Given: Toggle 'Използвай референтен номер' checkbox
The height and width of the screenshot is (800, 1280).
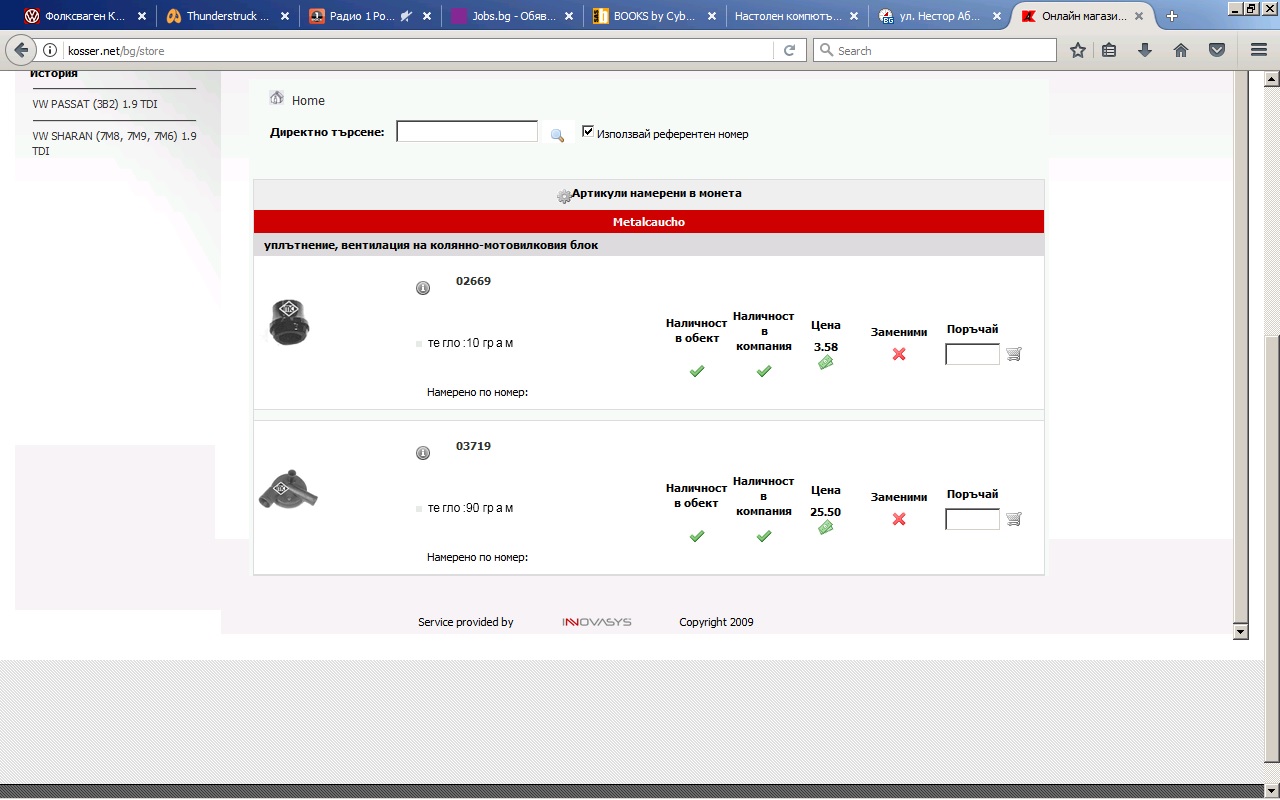Looking at the screenshot, I should coord(588,132).
